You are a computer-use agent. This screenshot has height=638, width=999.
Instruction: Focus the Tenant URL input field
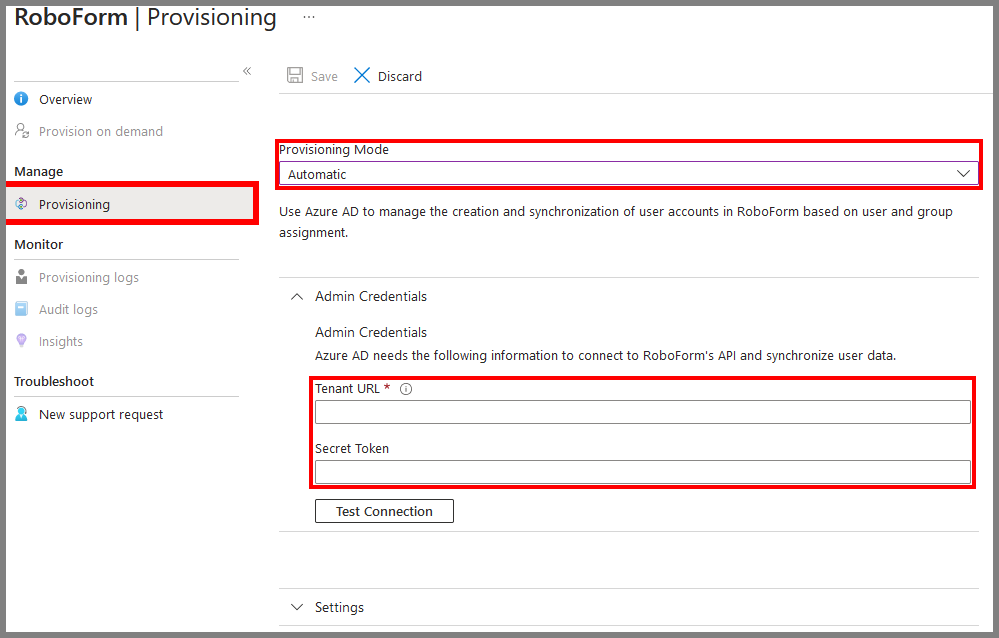pyautogui.click(x=642, y=412)
